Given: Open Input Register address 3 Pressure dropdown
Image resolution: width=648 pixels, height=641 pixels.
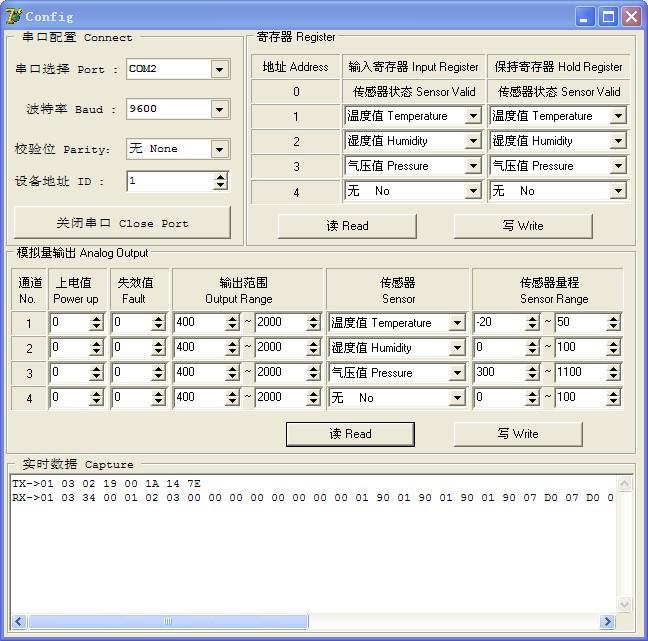Looking at the screenshot, I should pyautogui.click(x=473, y=166).
